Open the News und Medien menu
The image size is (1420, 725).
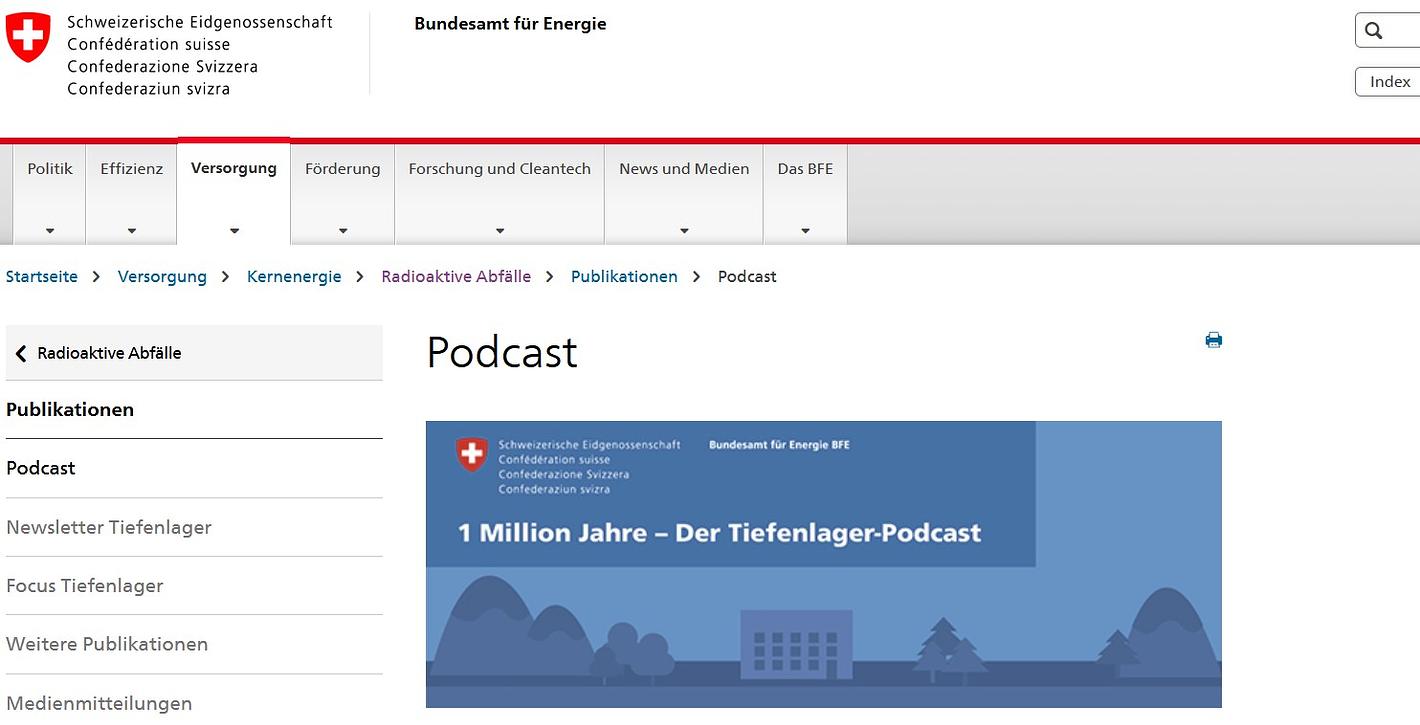click(x=684, y=169)
